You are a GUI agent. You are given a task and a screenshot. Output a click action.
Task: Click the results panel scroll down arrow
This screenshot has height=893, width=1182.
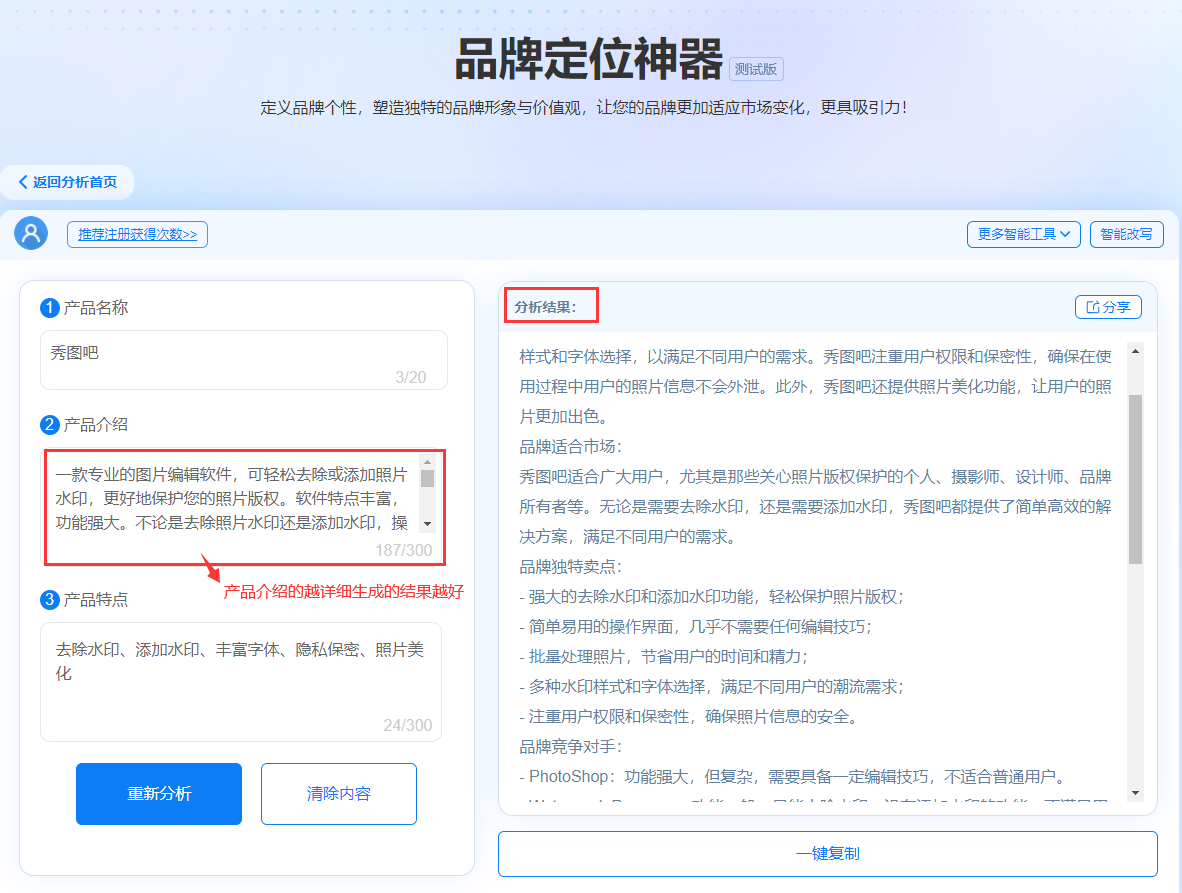point(1135,793)
